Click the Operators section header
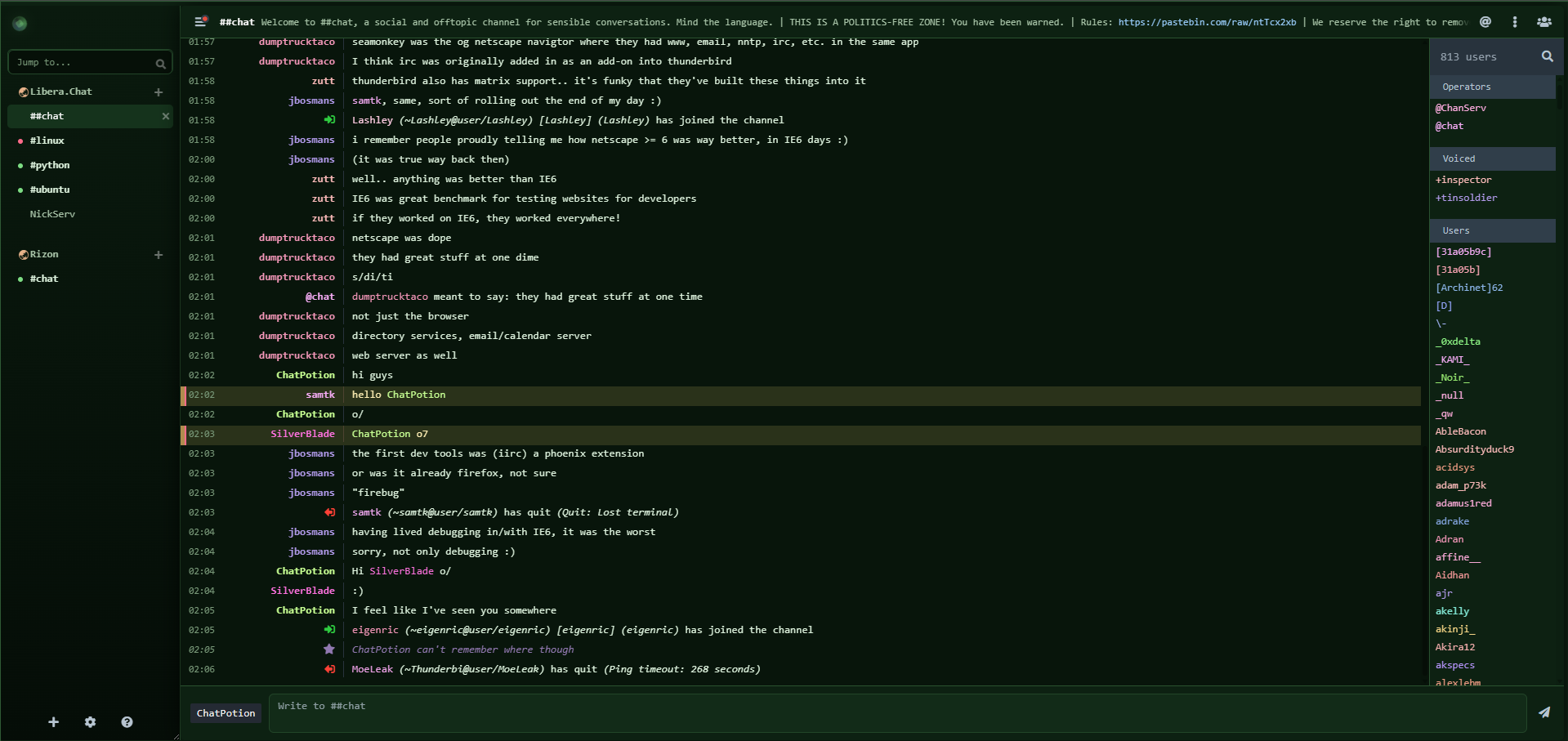 point(1492,87)
